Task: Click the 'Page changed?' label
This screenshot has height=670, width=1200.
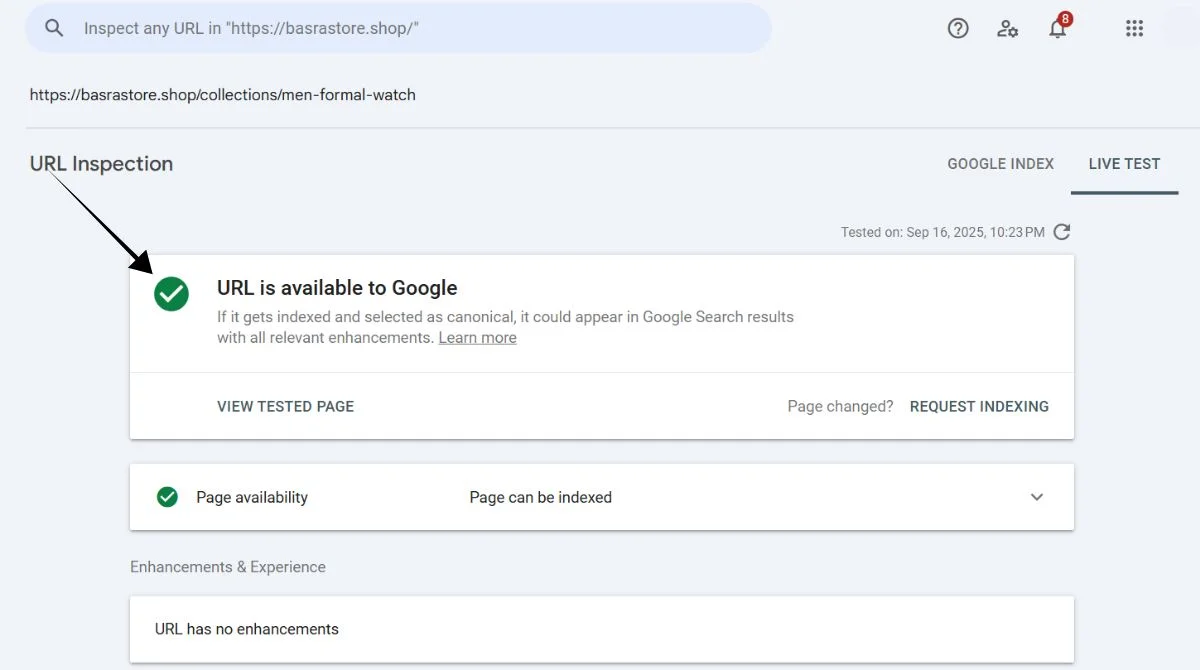Action: 840,406
